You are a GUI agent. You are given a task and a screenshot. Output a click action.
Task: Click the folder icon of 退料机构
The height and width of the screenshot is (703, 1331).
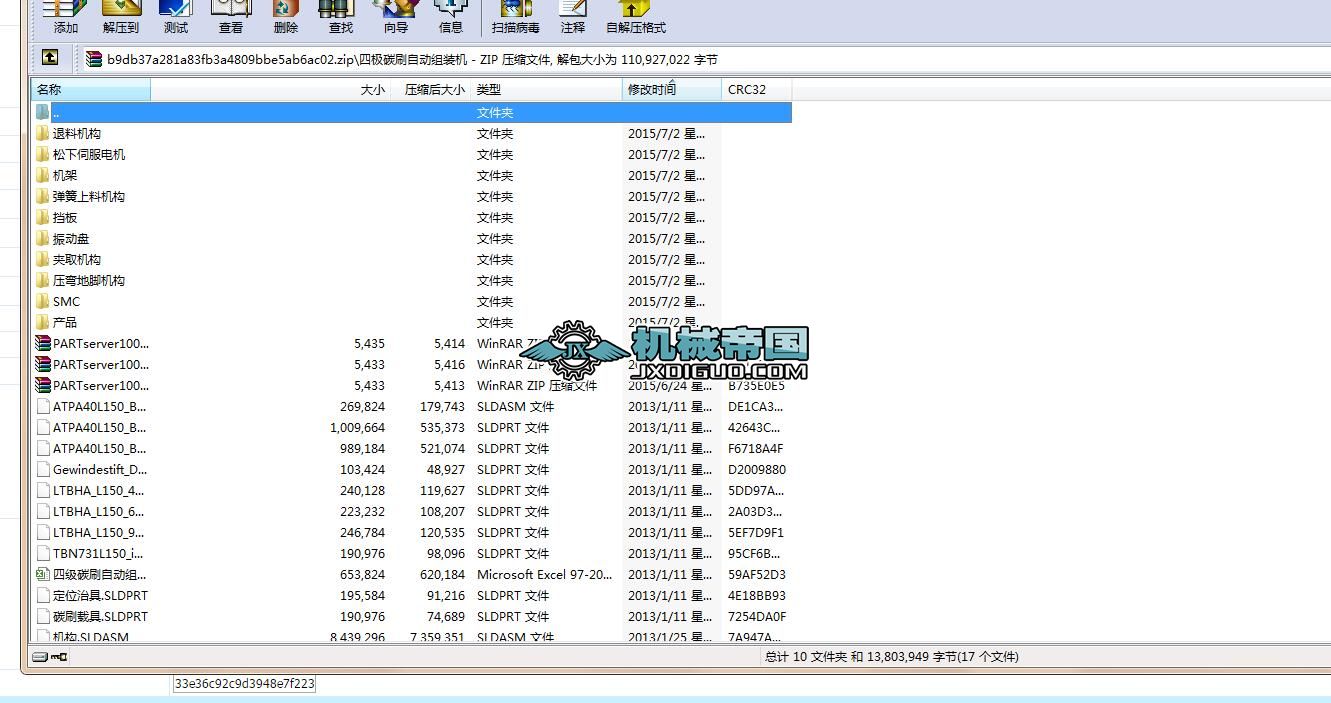coord(42,133)
